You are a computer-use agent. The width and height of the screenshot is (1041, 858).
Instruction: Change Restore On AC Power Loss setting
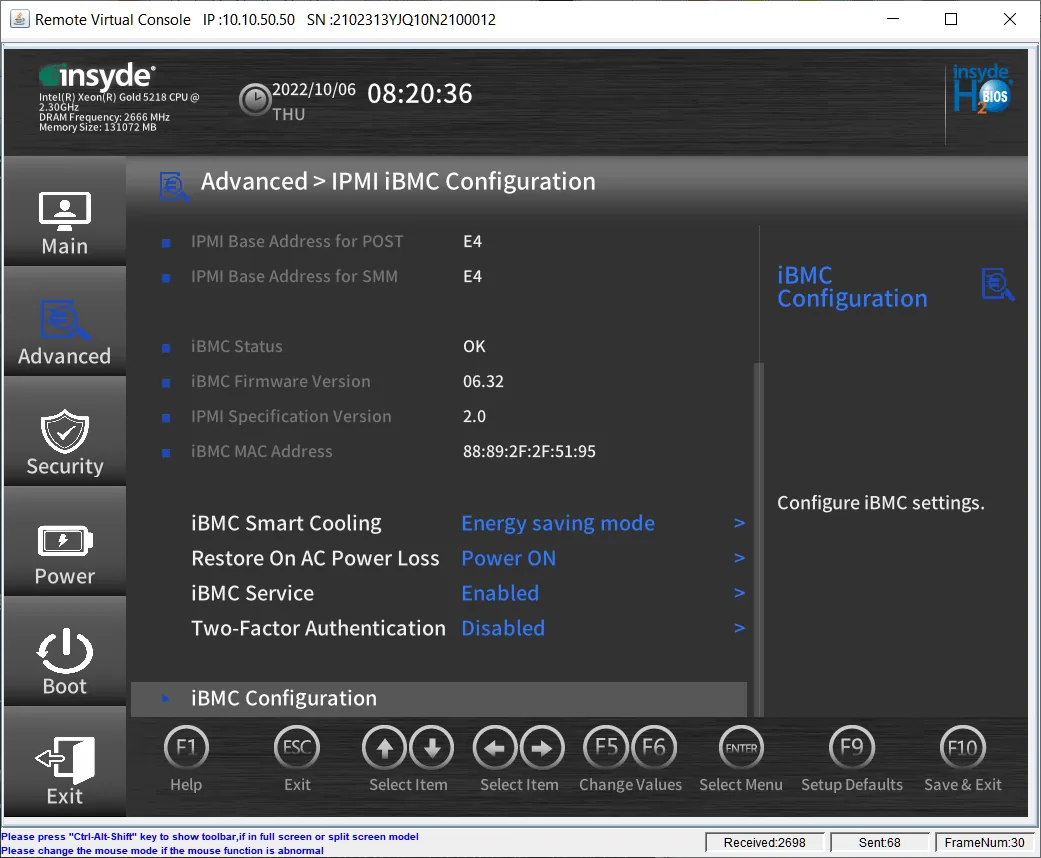click(508, 558)
